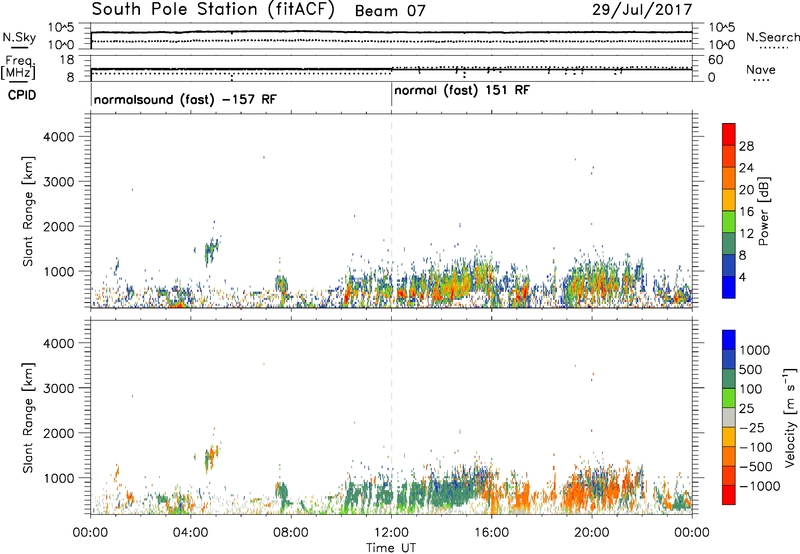This screenshot has height=554, width=800.
Task: Click "normal (fast) 151 RF" text
Action: (462, 91)
